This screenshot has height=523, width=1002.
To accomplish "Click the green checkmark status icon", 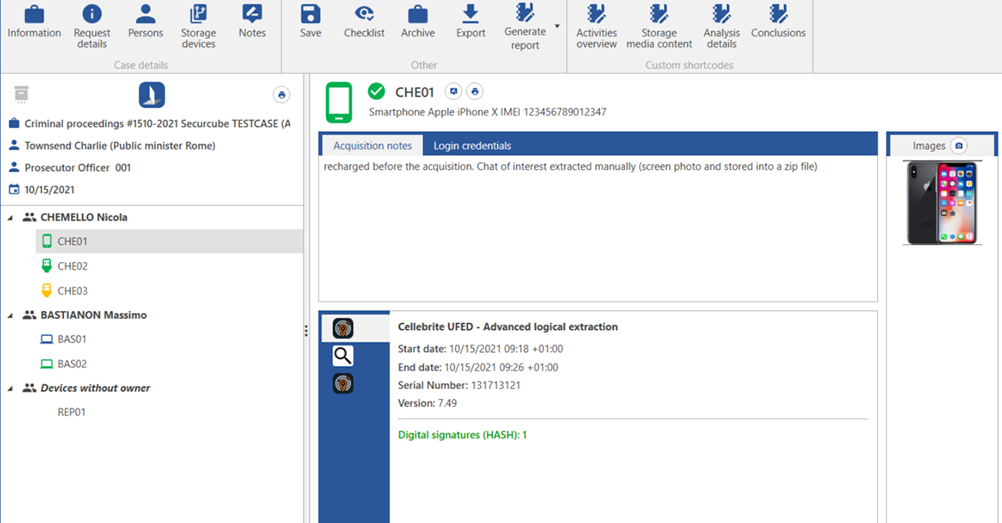I will pos(376,91).
